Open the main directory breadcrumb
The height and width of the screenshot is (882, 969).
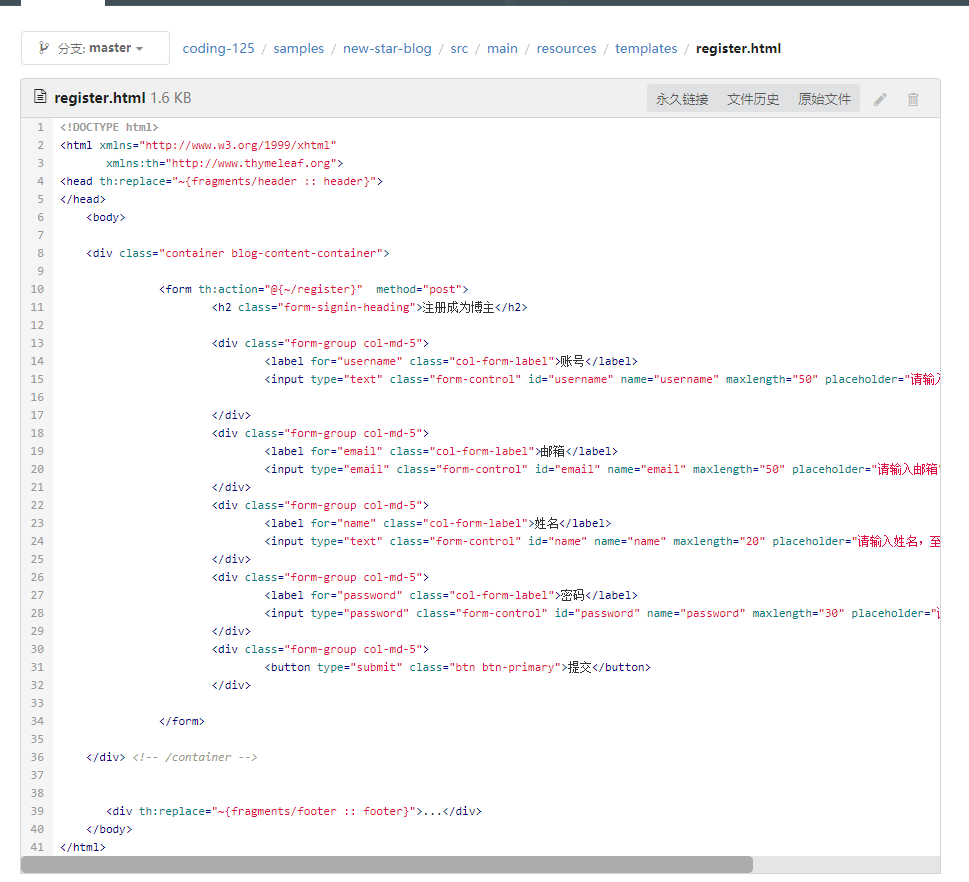[502, 48]
